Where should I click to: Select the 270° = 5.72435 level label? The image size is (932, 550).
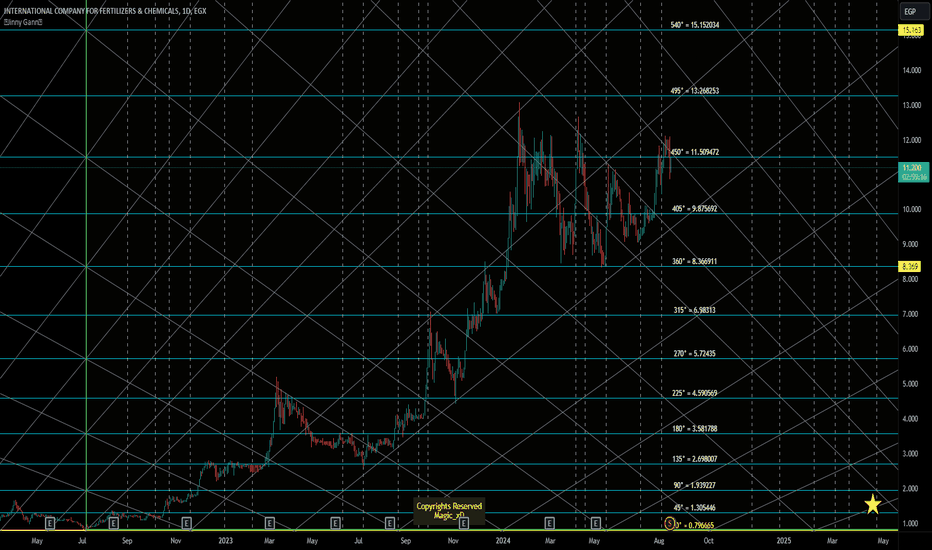click(x=694, y=353)
